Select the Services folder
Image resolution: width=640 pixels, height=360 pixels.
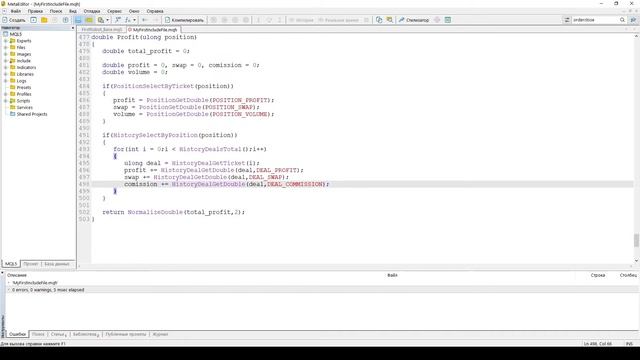tap(24, 107)
